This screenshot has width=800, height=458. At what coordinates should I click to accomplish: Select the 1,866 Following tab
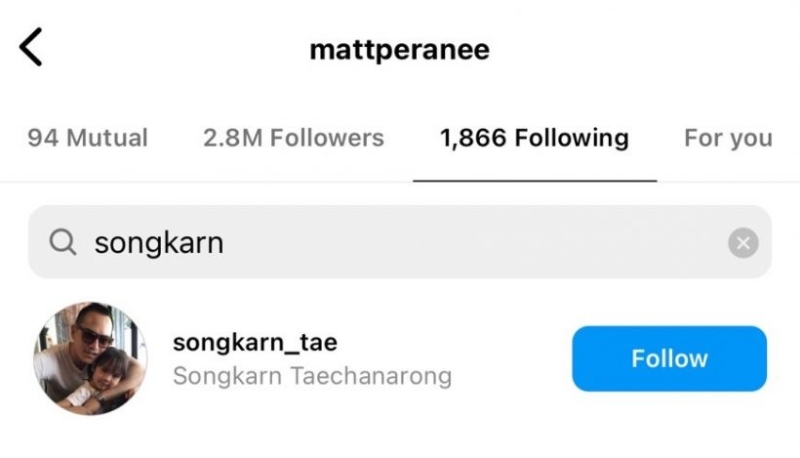534,138
